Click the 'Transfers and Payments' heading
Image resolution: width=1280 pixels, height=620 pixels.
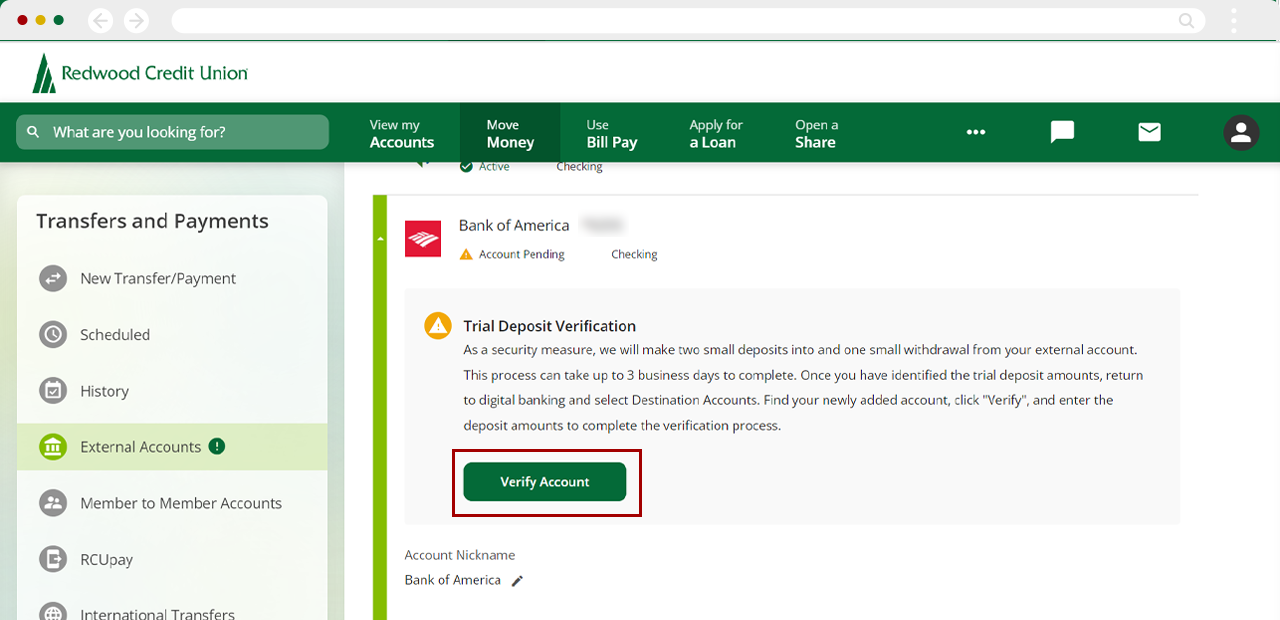152,221
